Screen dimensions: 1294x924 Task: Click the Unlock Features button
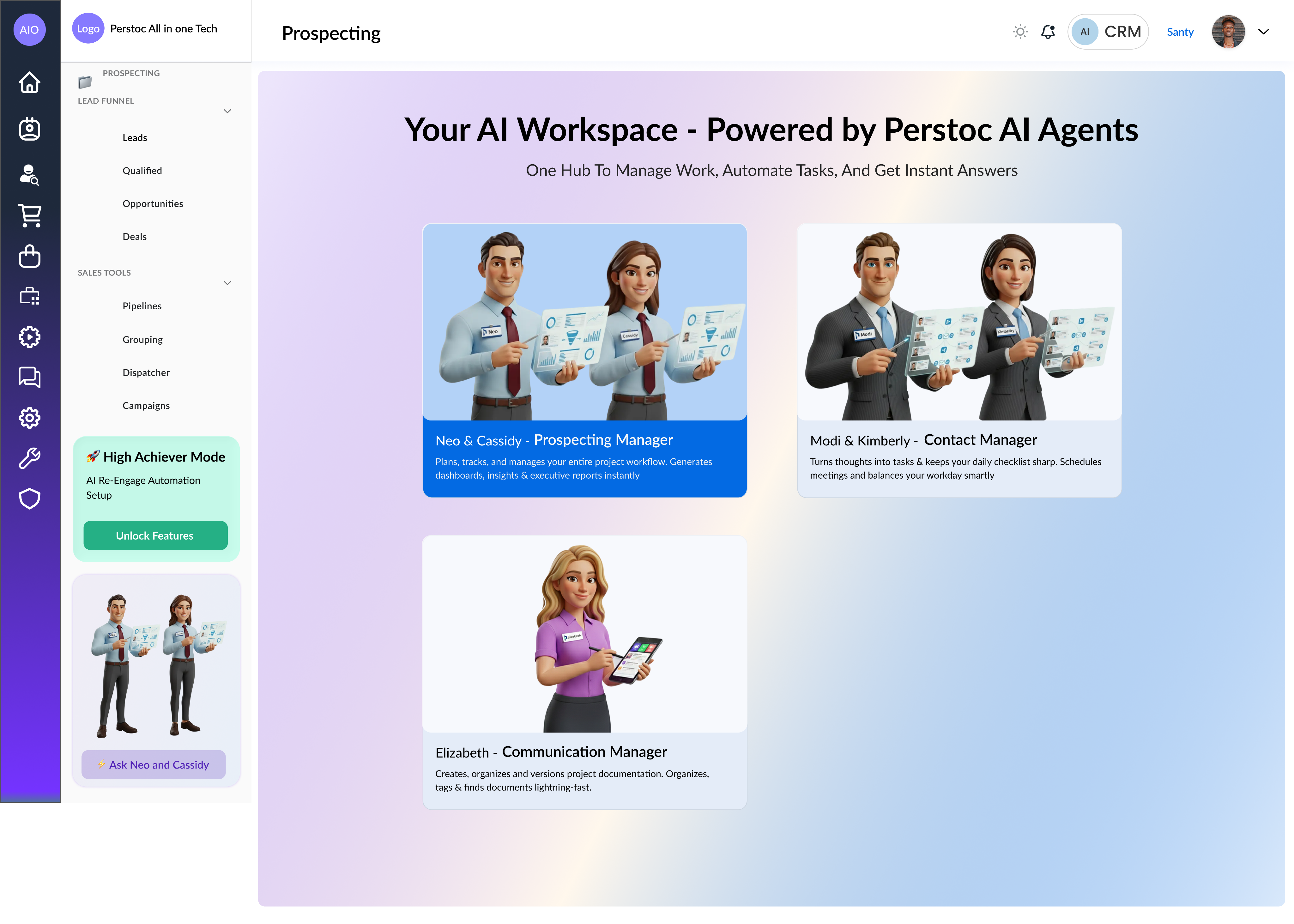(x=155, y=535)
